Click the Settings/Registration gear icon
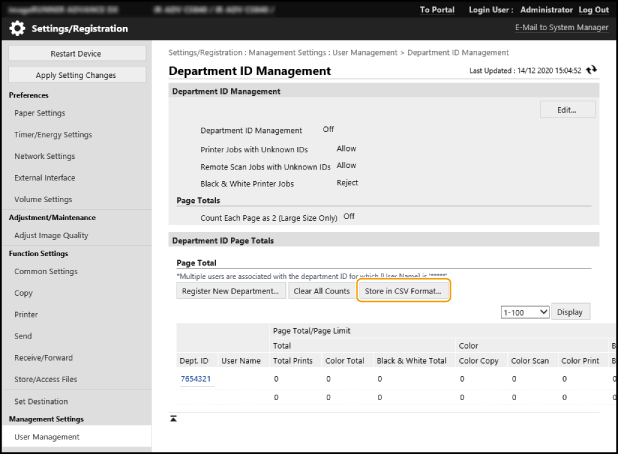This screenshot has height=454, width=618. coord(17,28)
